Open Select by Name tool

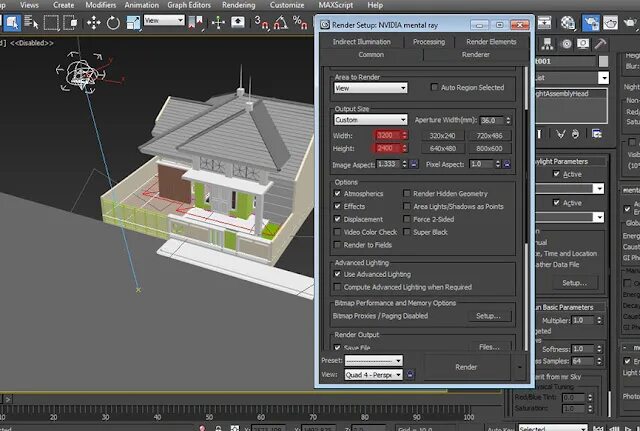(31, 22)
